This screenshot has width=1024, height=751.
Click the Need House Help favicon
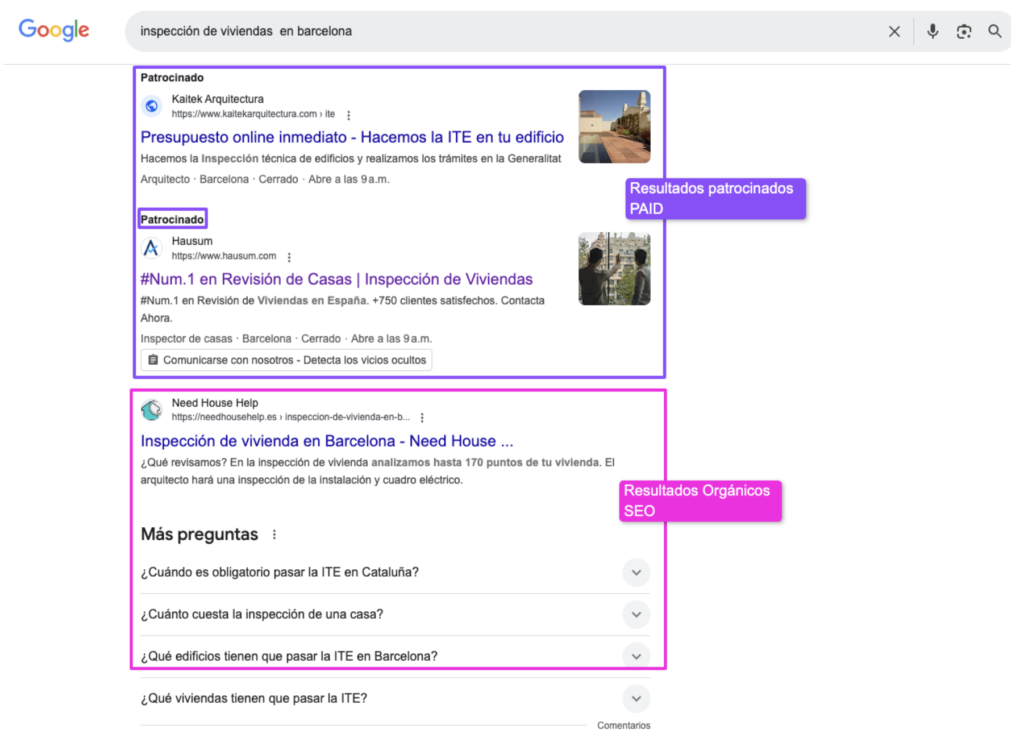point(151,410)
